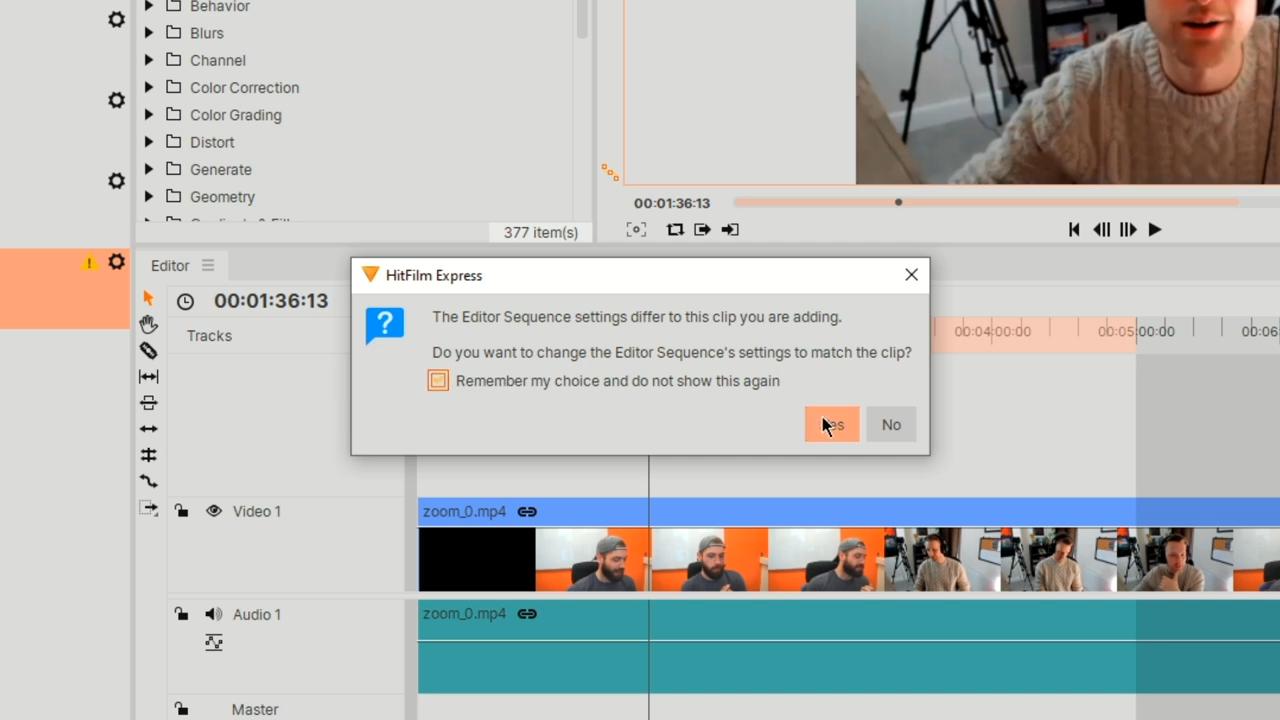Image resolution: width=1280 pixels, height=720 pixels.
Task: Expand the Color Correction folder
Action: [149, 87]
